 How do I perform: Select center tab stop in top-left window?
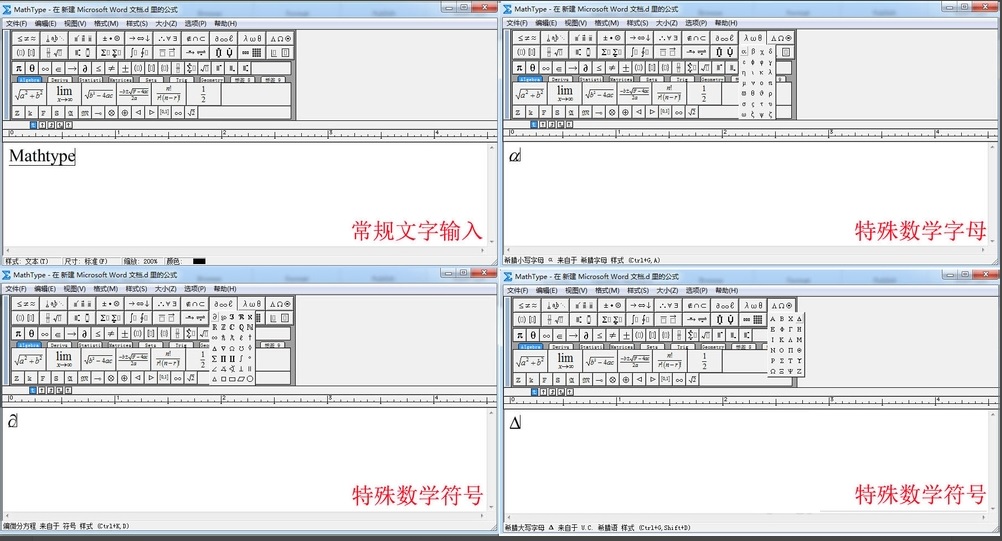(42, 125)
